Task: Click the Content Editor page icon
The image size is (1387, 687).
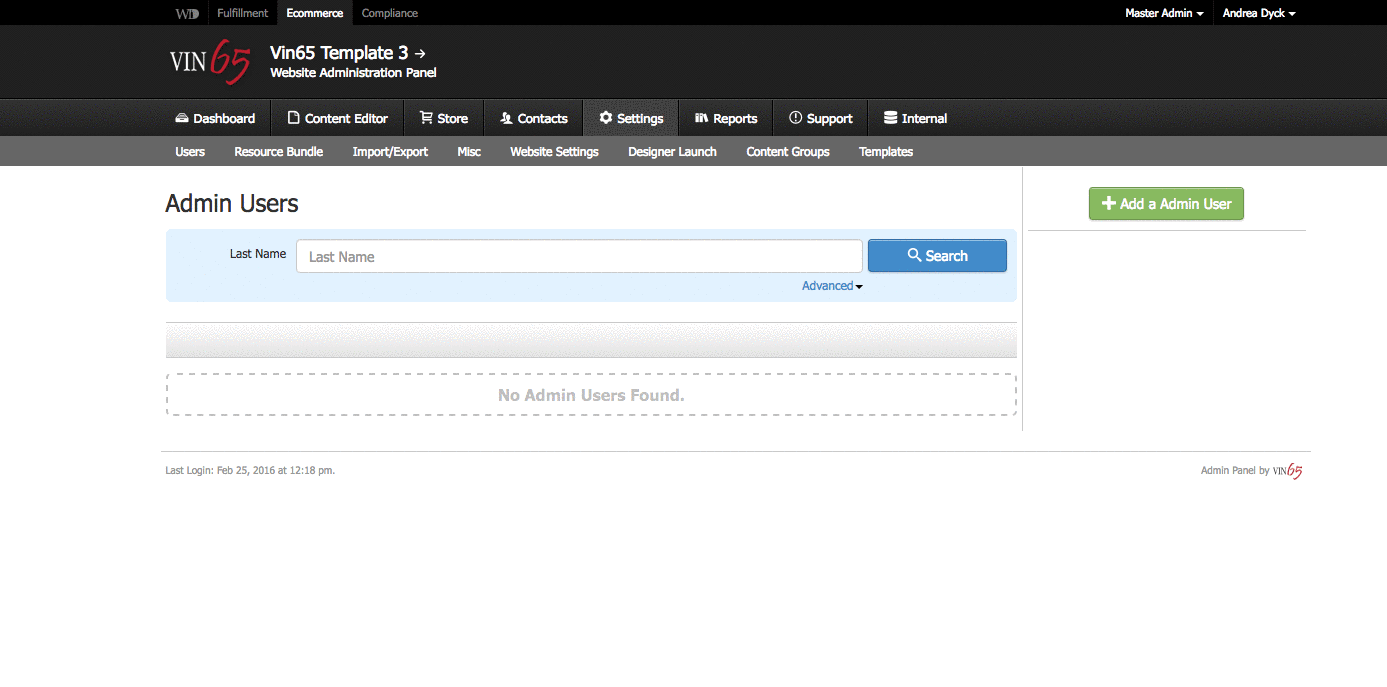Action: [x=293, y=118]
